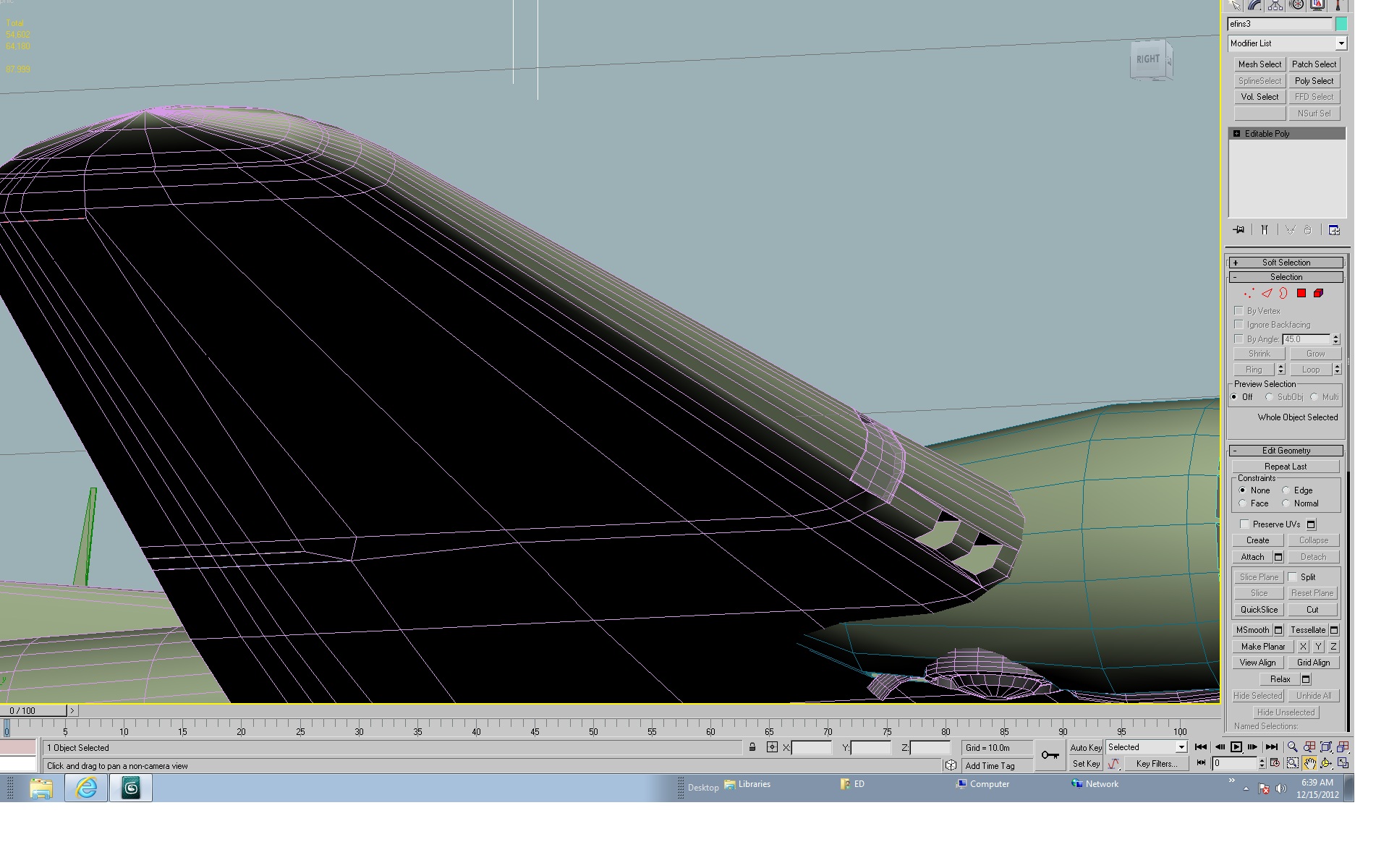
Task: Enable the Preserve UVs checkbox
Action: (x=1244, y=524)
